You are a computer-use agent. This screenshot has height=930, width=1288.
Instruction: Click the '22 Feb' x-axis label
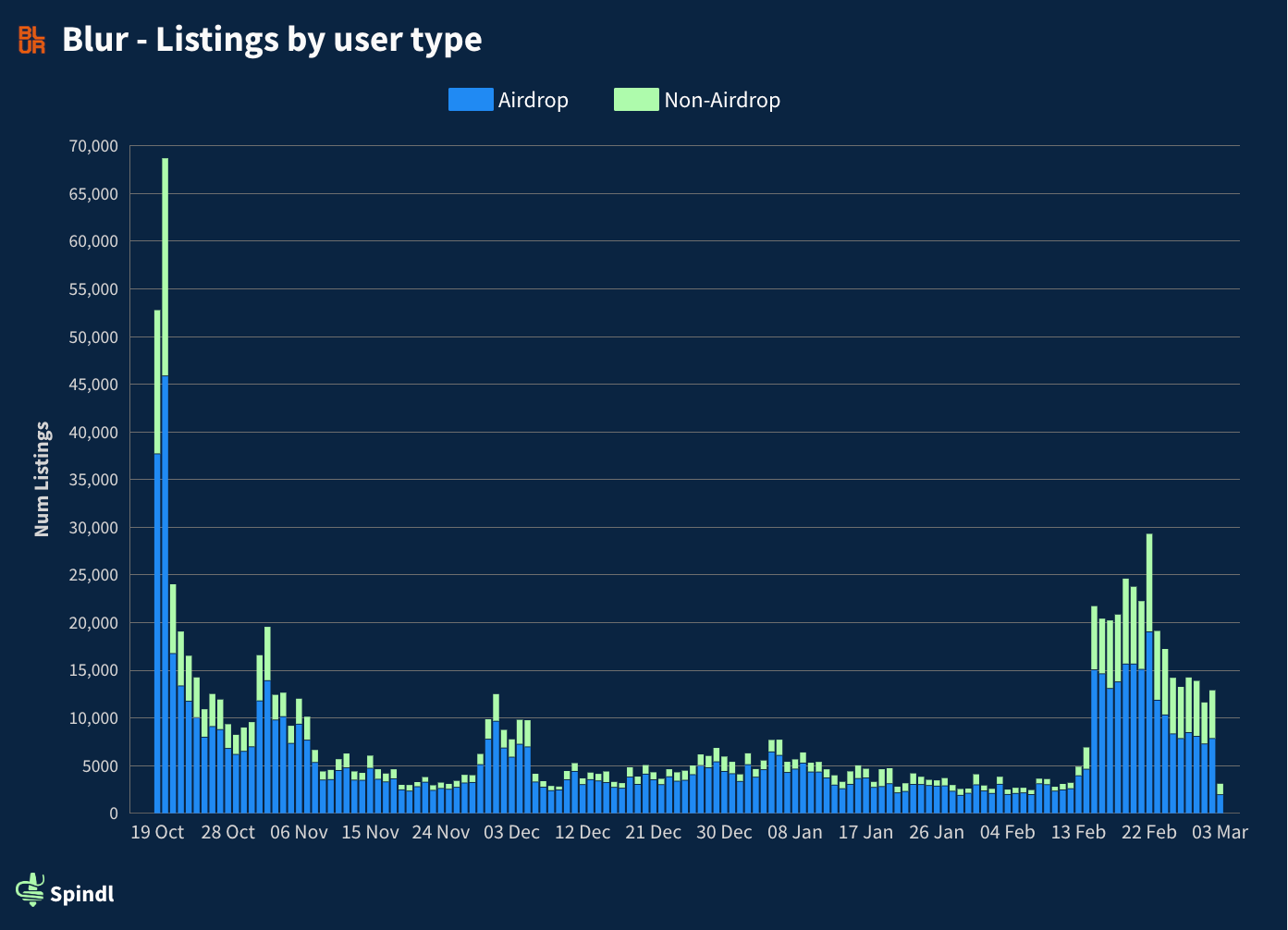click(x=1149, y=832)
